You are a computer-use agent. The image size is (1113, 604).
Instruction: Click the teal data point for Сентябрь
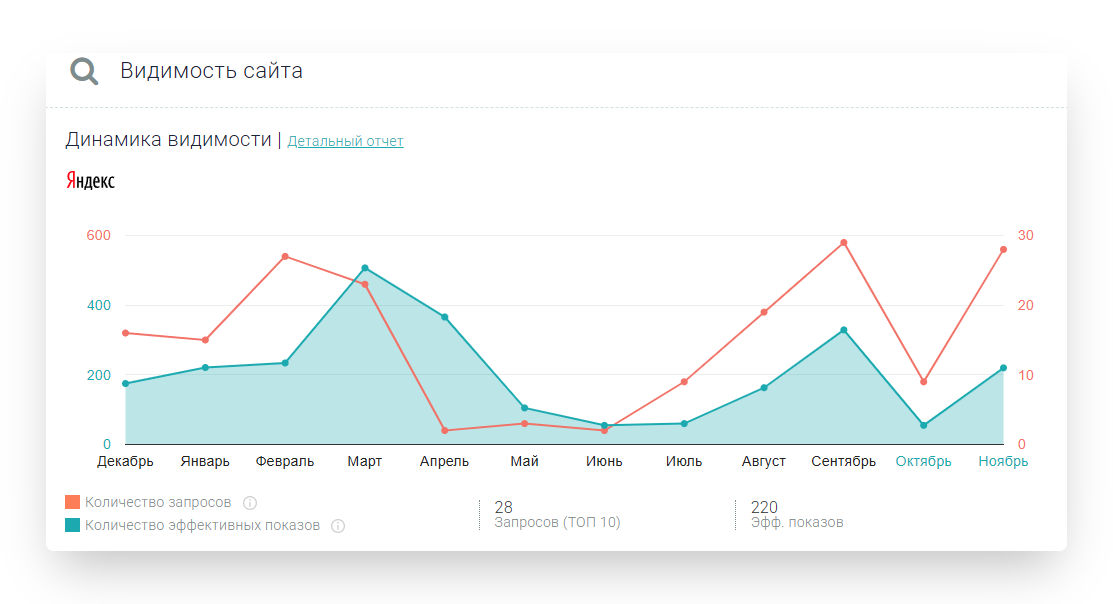click(844, 330)
